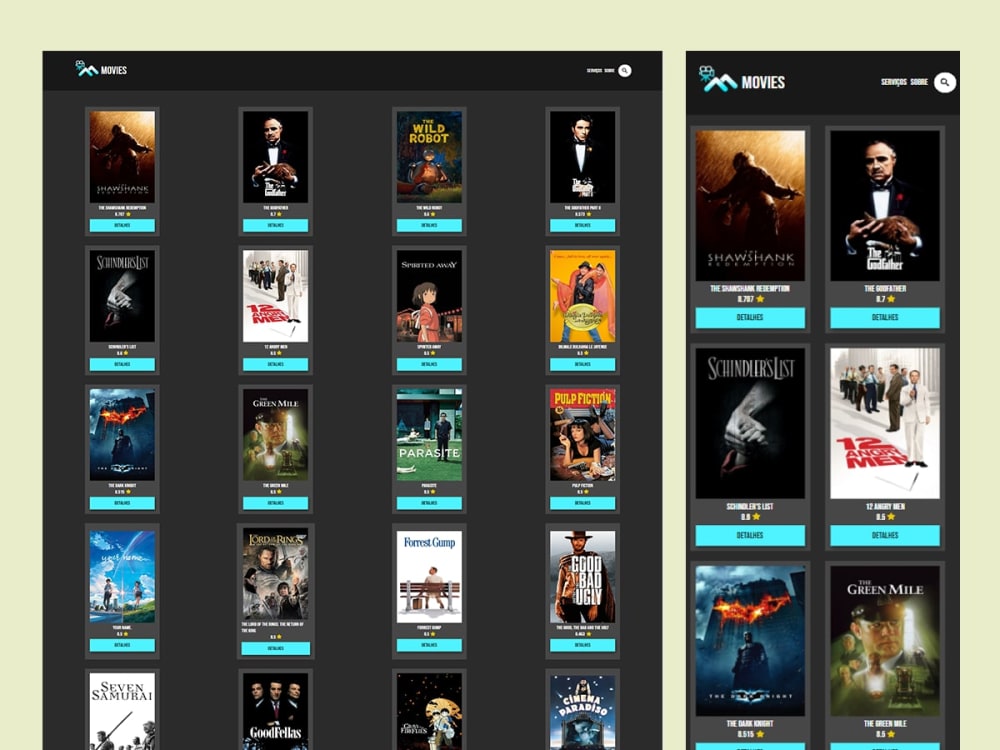Viewport: 1000px width, 750px height.
Task: Click Detalhes under The Godfather Part II card
Action: [582, 225]
